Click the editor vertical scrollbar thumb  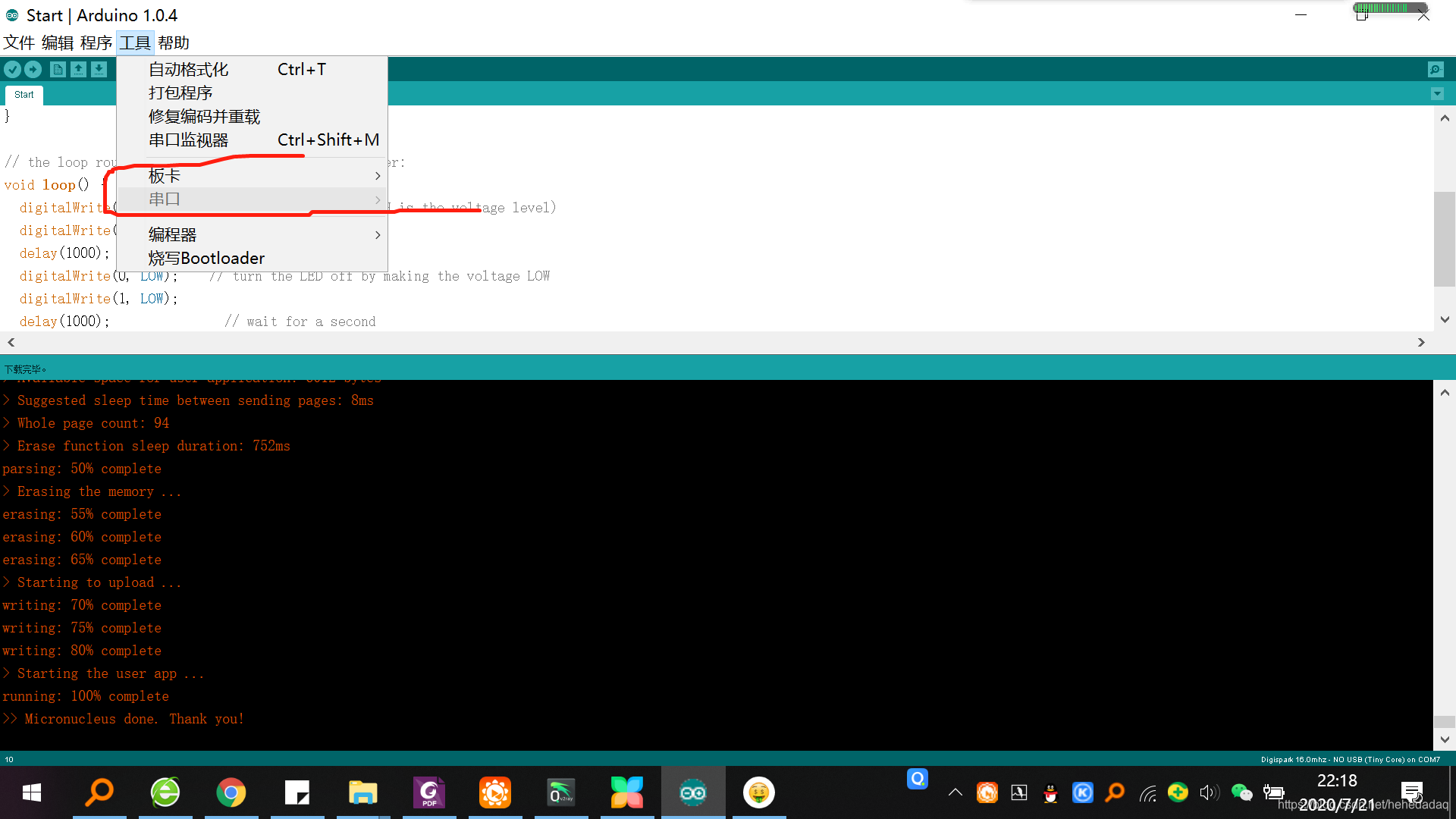(1445, 239)
